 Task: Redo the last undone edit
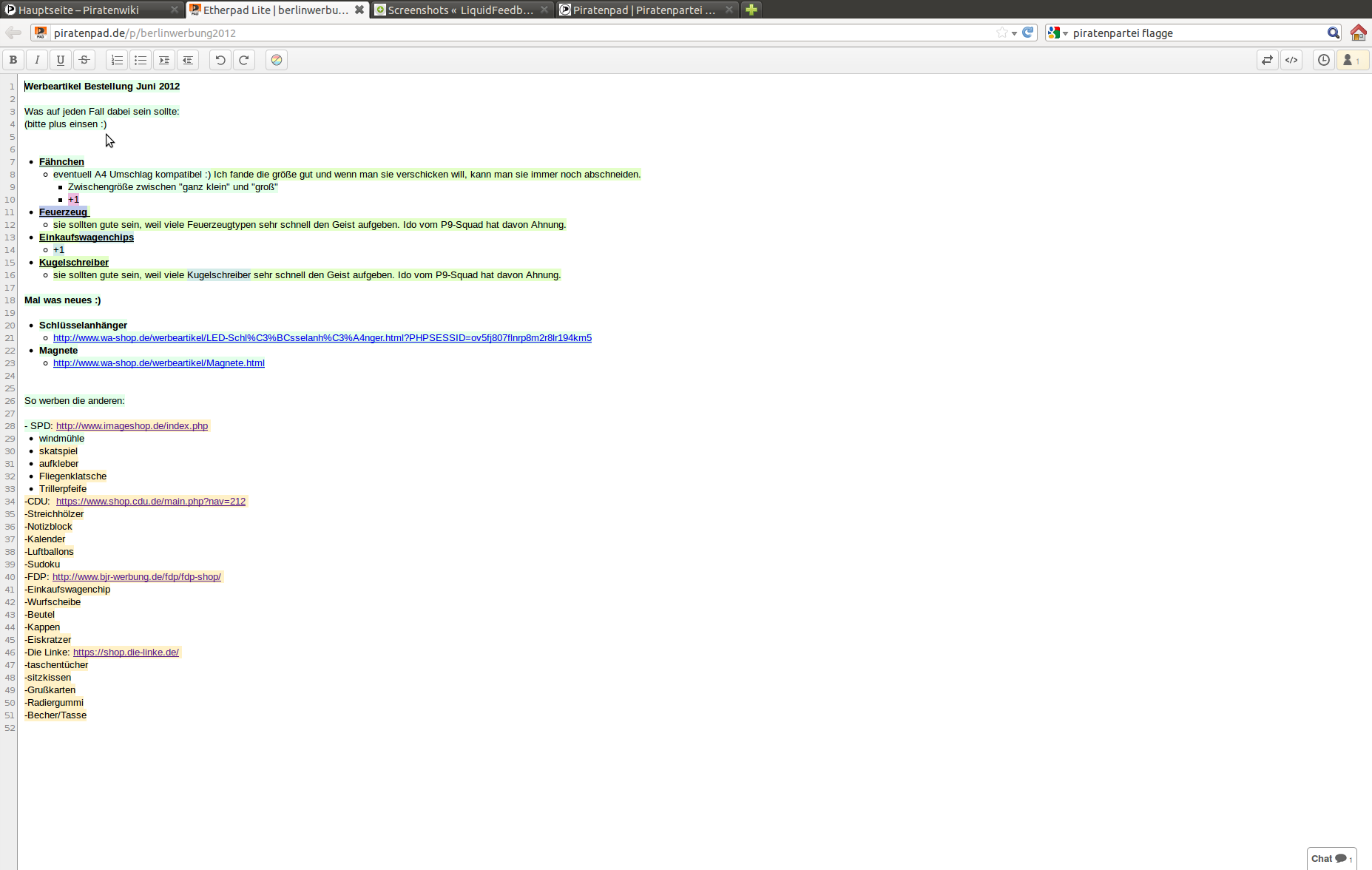[244, 61]
